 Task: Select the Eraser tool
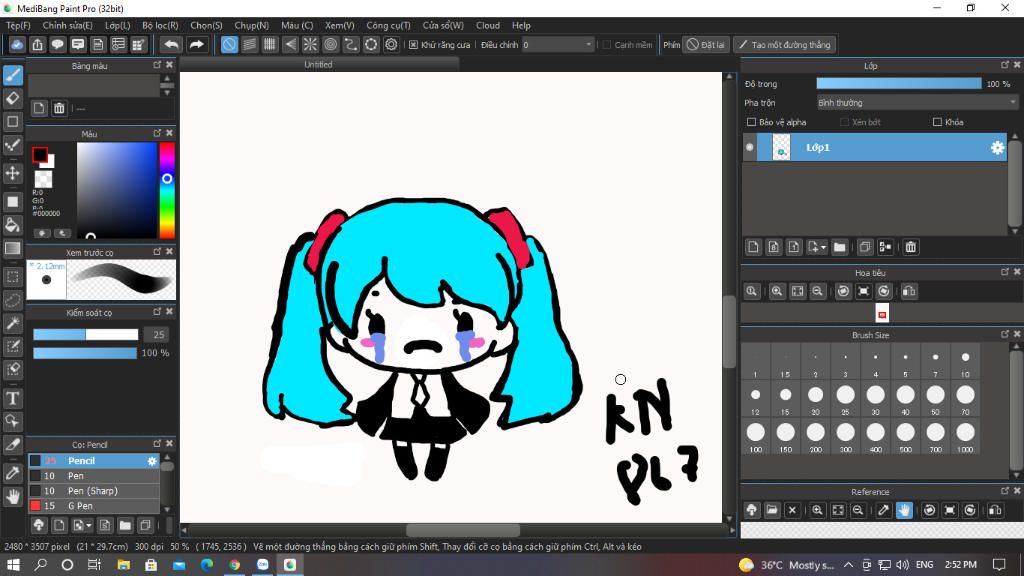(12, 99)
